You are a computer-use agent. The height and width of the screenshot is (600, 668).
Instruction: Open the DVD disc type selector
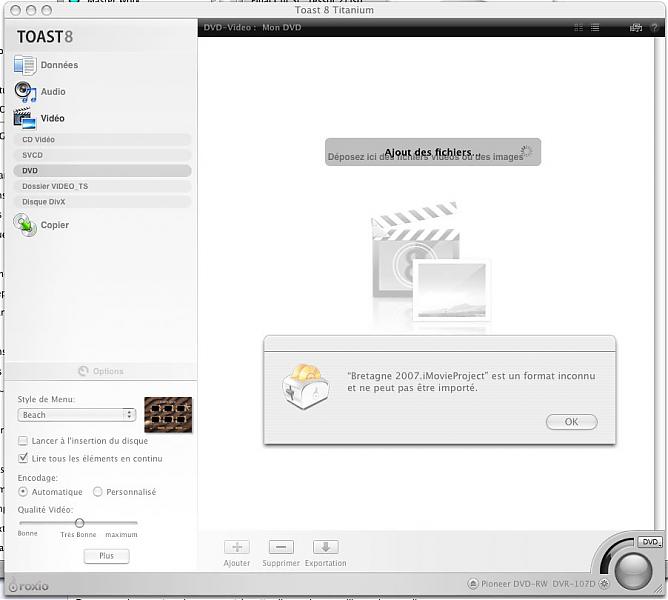tap(651, 542)
